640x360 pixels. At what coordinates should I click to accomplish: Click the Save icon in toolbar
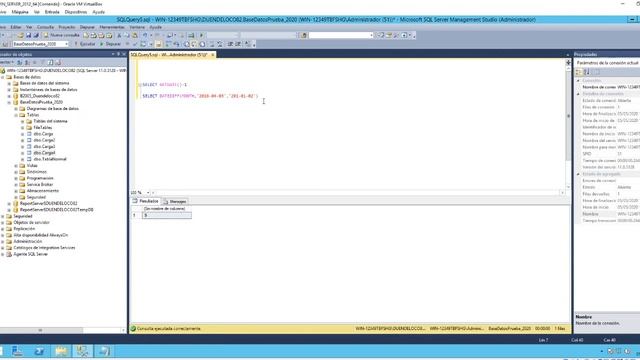[x=28, y=36]
